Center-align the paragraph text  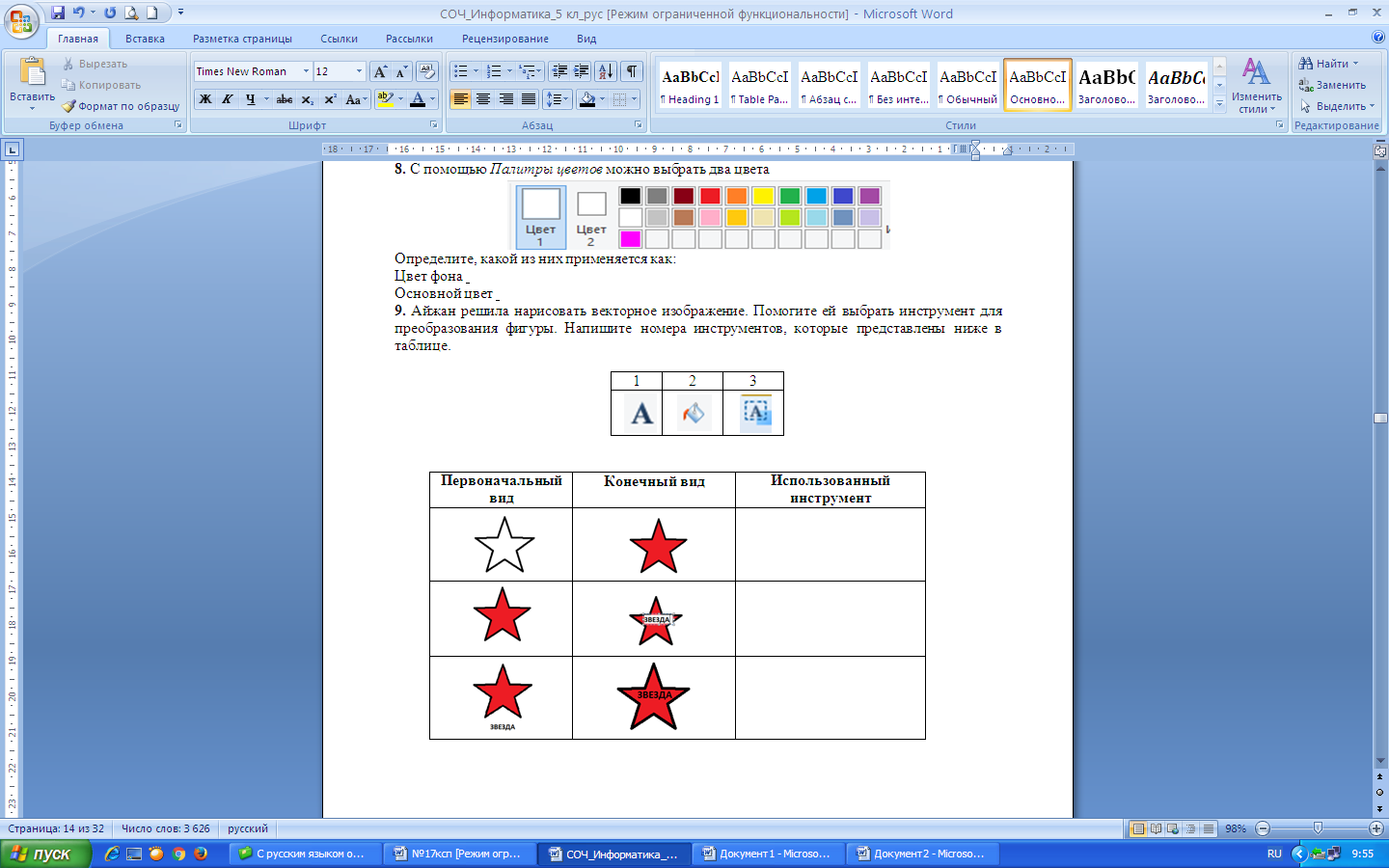pyautogui.click(x=483, y=99)
